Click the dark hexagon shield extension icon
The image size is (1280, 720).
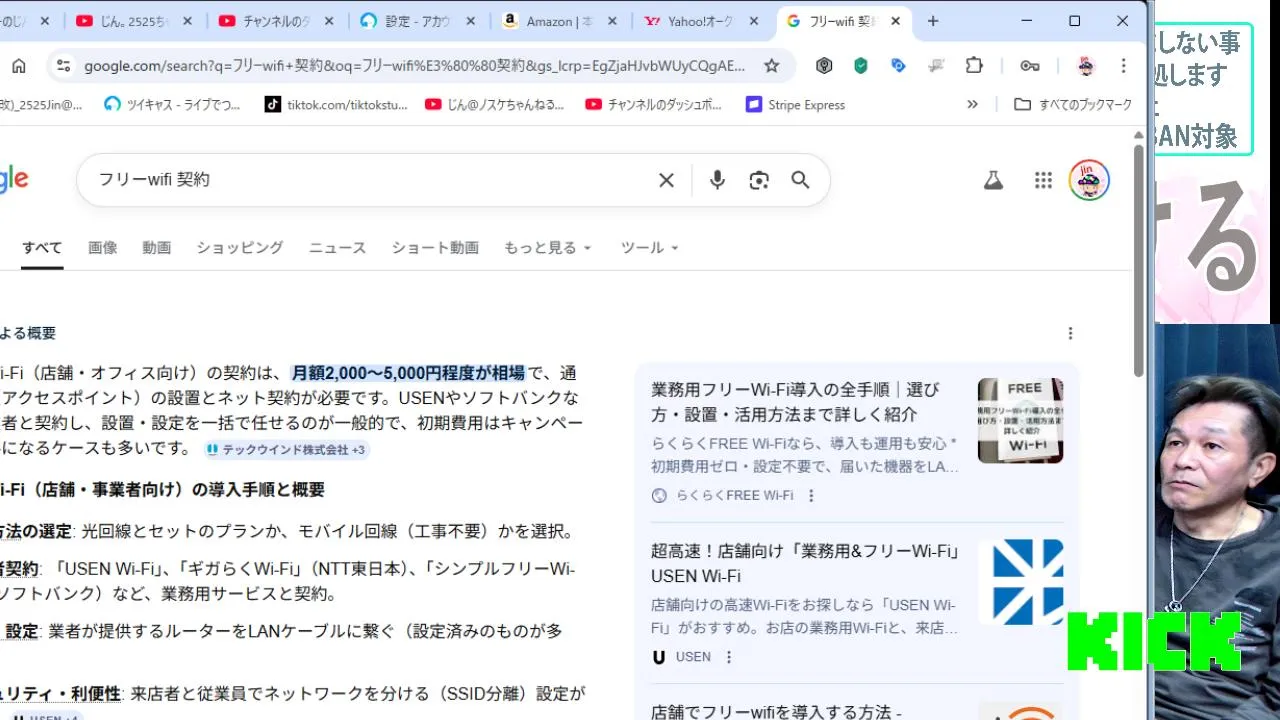[x=824, y=66]
